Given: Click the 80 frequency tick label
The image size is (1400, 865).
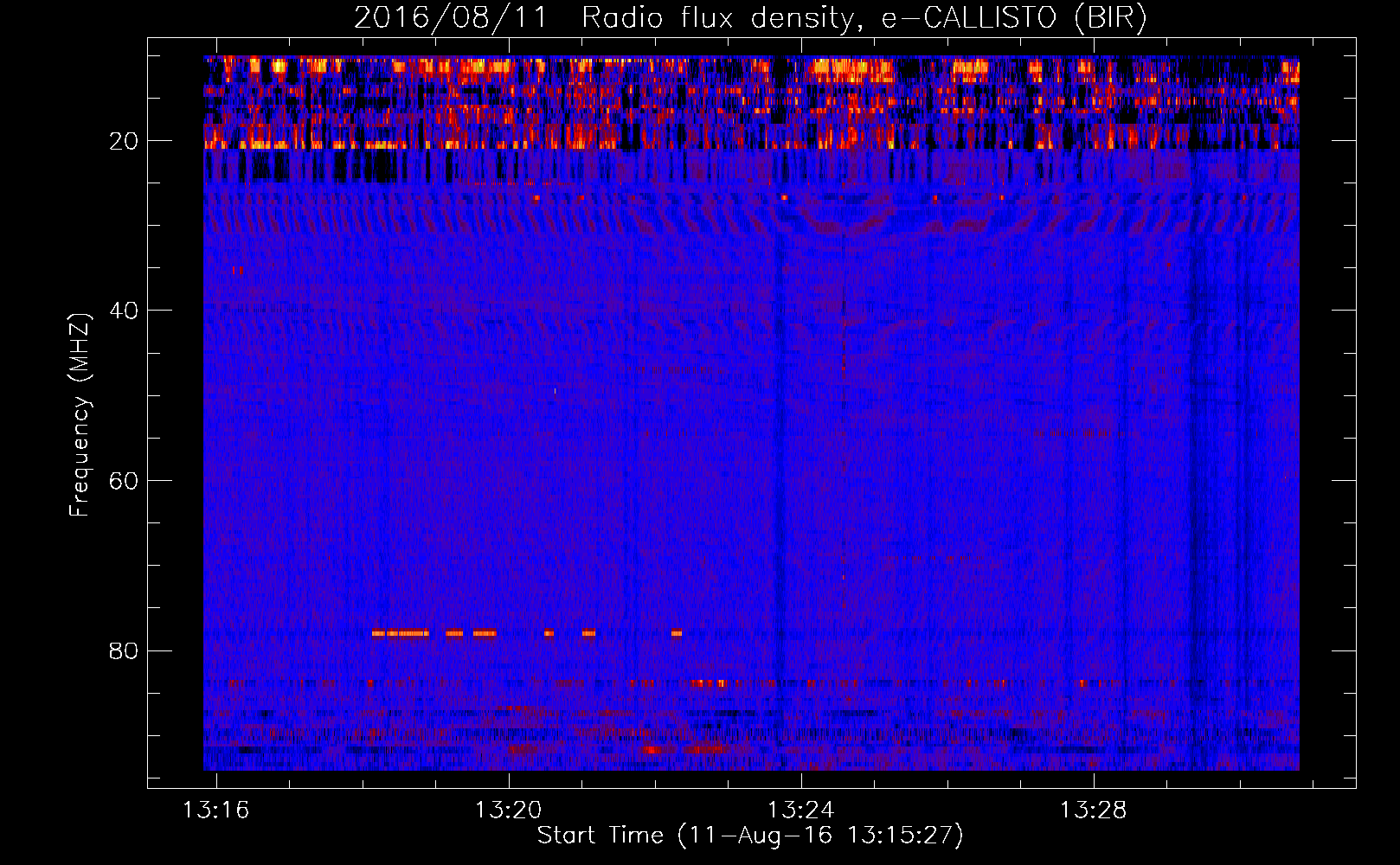Looking at the screenshot, I should [x=124, y=650].
